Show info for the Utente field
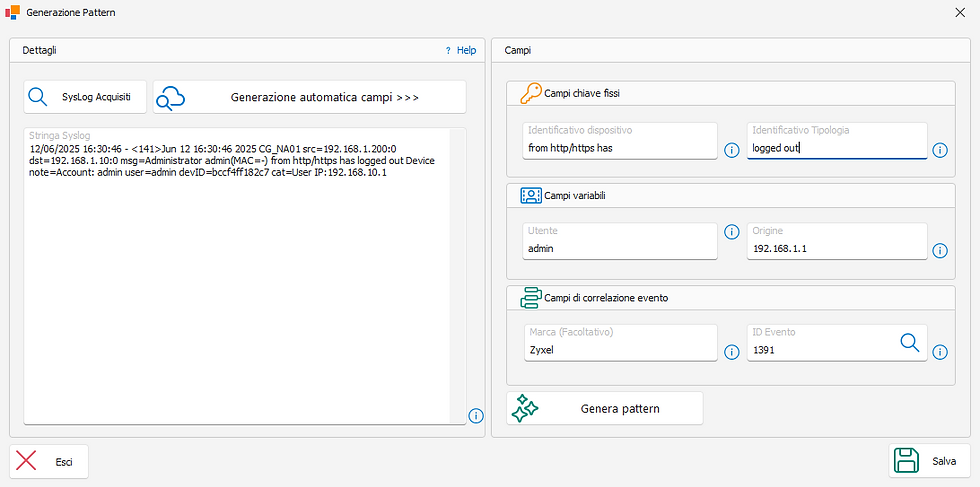This screenshot has height=487, width=980. tap(731, 232)
